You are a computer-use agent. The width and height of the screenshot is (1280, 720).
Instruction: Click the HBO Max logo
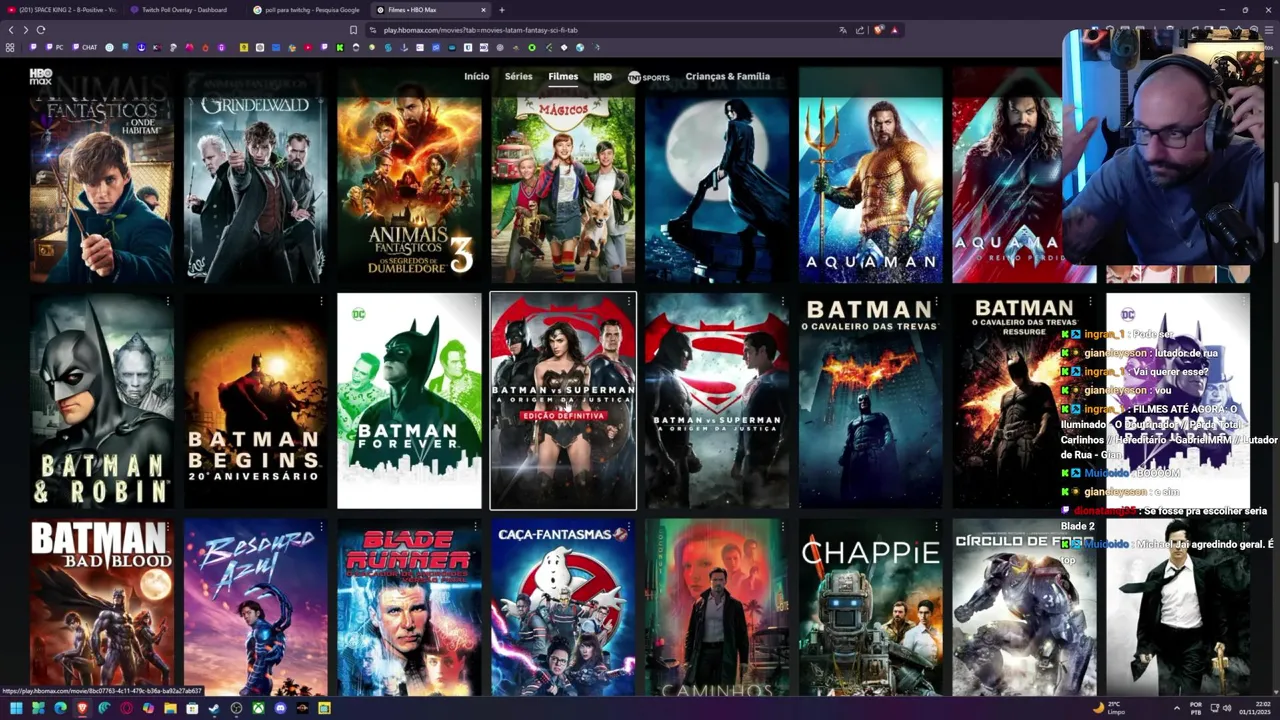tap(40, 76)
